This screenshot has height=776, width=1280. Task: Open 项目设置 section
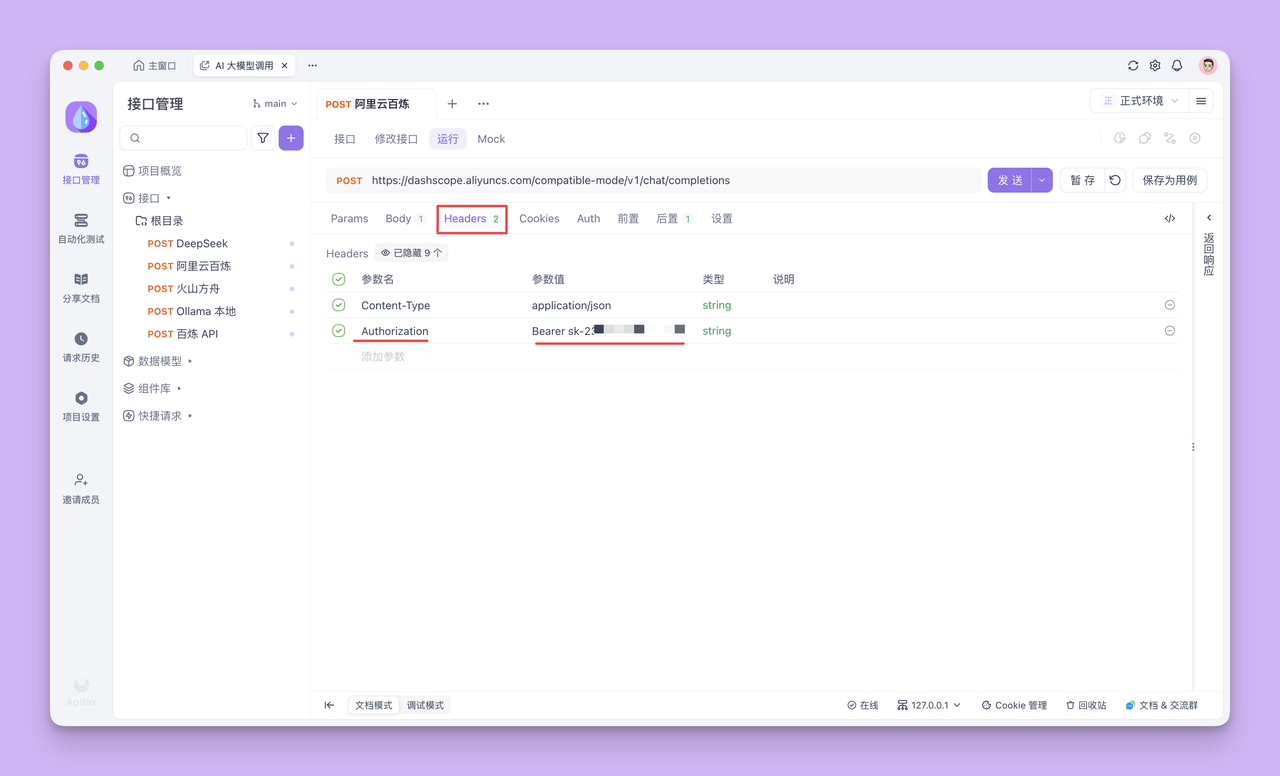point(81,406)
